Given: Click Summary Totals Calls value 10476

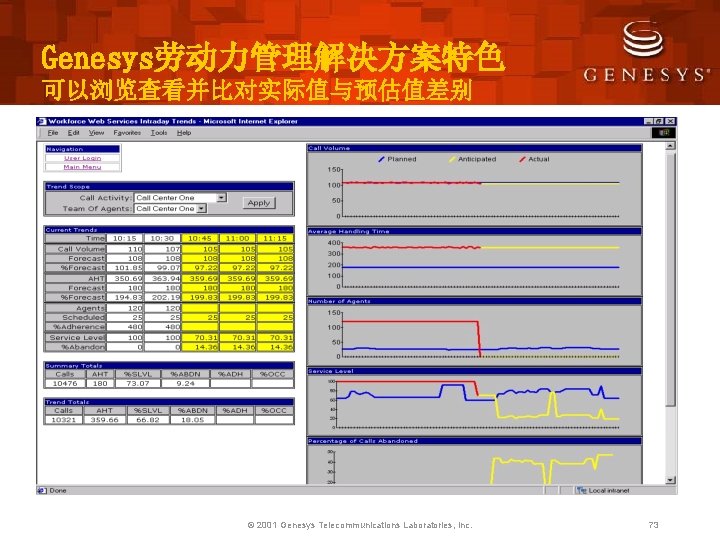Looking at the screenshot, I should tap(65, 383).
